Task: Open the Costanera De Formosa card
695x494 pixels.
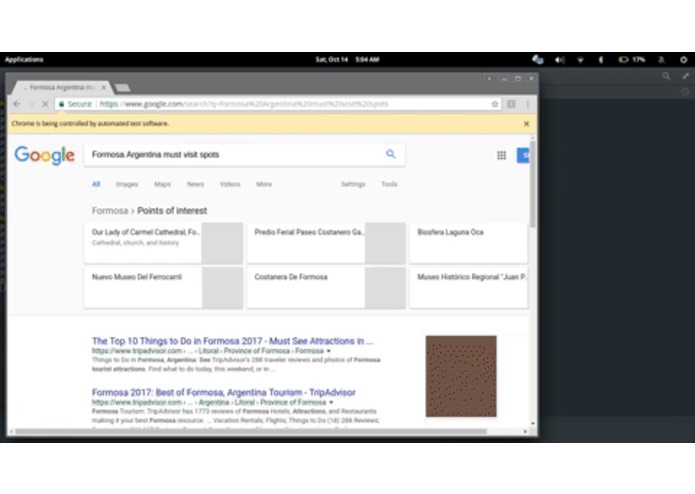Action: point(326,288)
